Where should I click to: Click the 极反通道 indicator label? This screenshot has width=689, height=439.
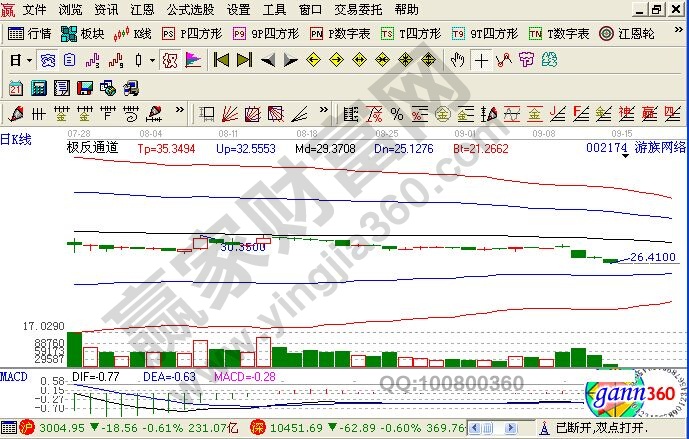point(92,148)
